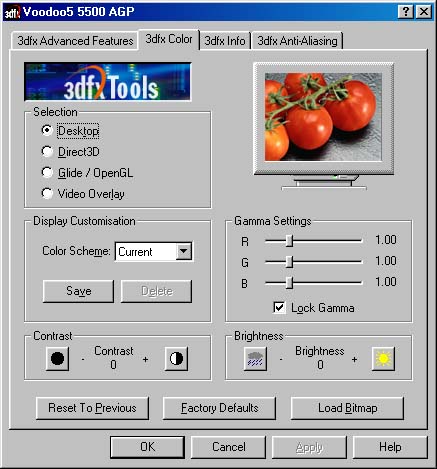Click the R gamma slider thumb
Image resolution: width=437 pixels, height=469 pixels.
pos(290,241)
